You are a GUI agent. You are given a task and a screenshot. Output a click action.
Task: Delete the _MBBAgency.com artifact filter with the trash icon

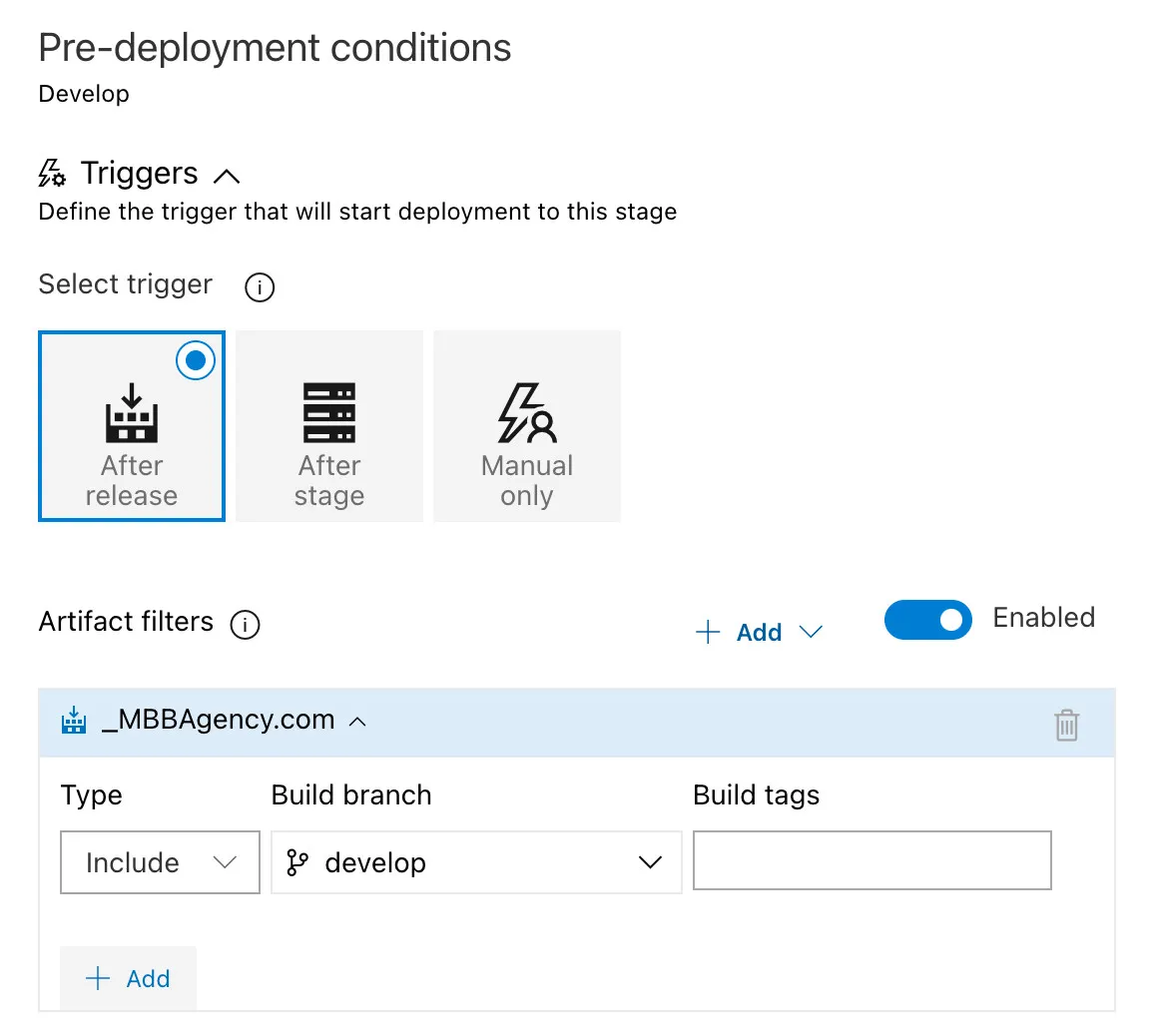coord(1066,724)
